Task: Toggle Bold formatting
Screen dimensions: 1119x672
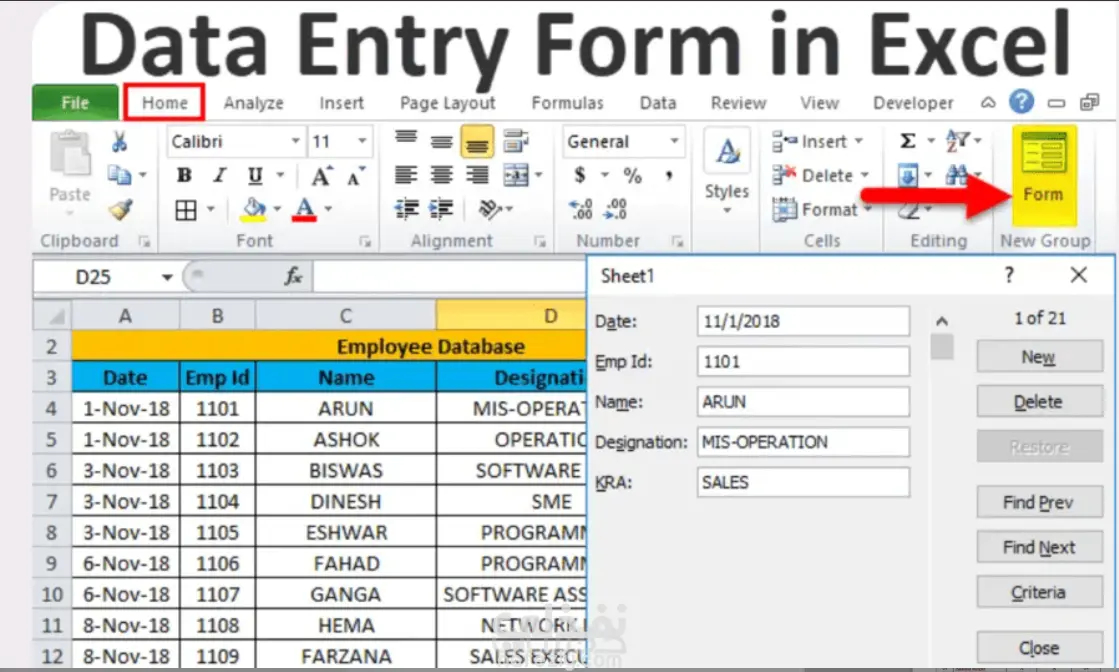Action: [184, 175]
